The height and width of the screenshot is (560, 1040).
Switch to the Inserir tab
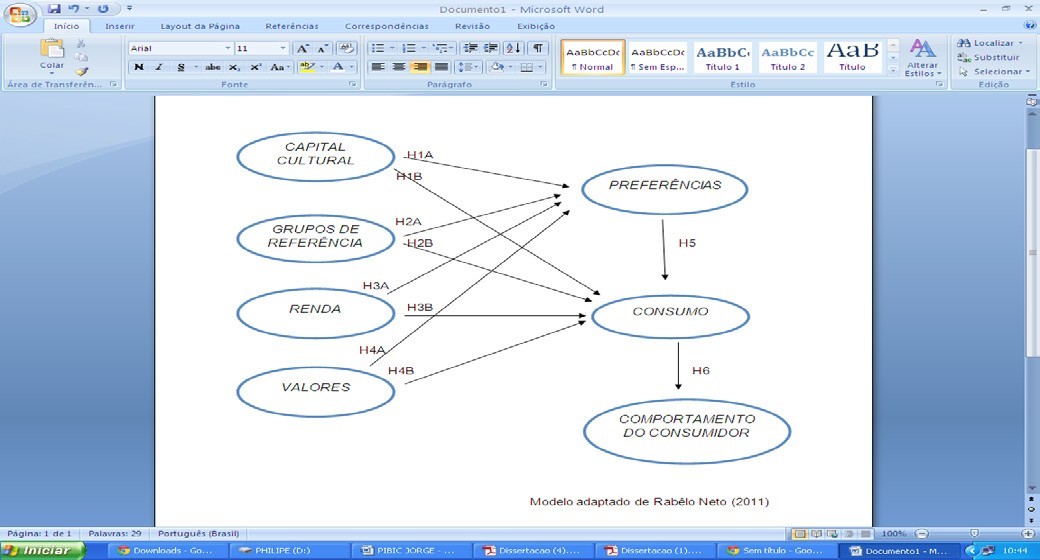coord(120,26)
